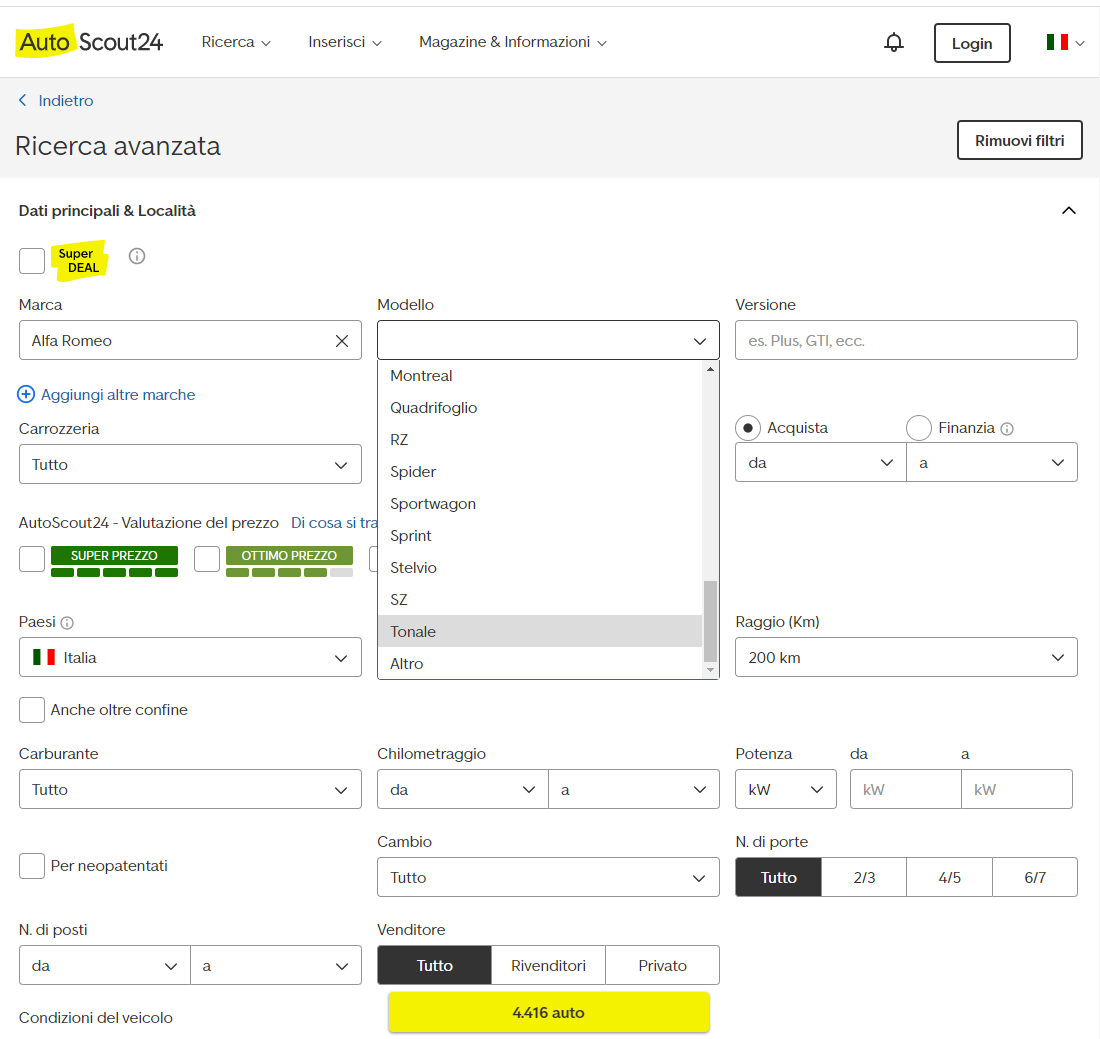
Task: Click the Super Deal info icon
Action: [137, 256]
